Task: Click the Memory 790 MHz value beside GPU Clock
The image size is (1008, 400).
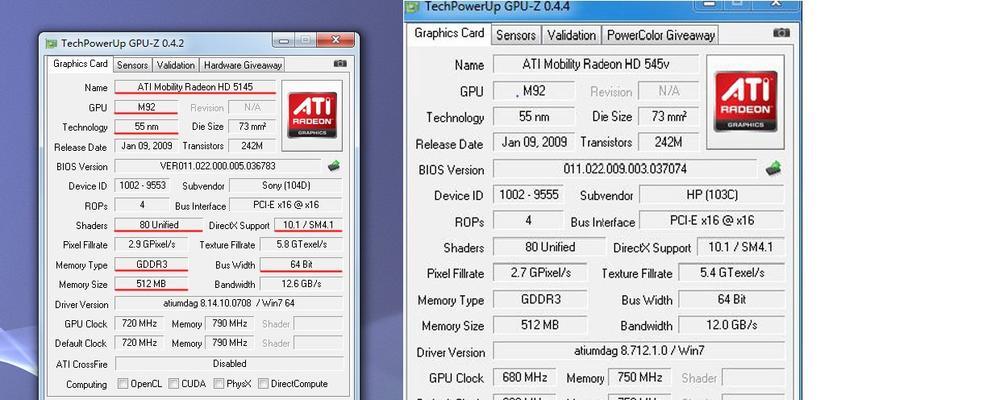Action: click(230, 323)
